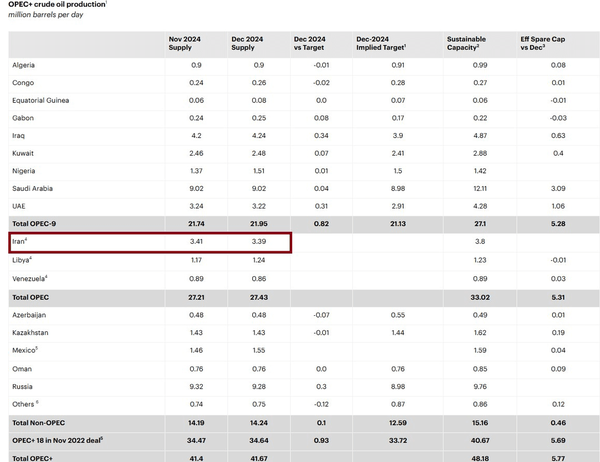Select the Total Non-OPEC row label
Screen dimensions: 600x462
[39, 423]
